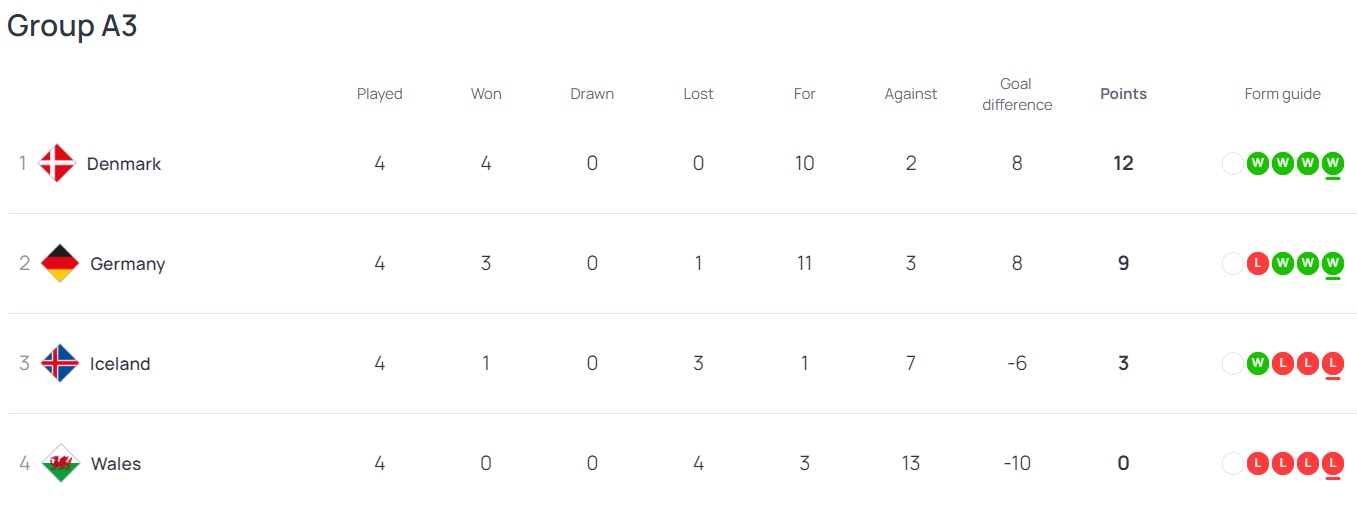Open the Germany team link

127,263
